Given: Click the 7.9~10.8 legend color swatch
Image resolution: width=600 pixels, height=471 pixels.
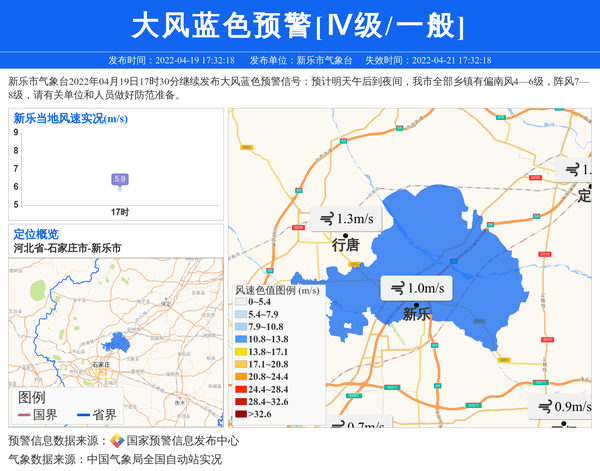Looking at the screenshot, I should point(241,327).
